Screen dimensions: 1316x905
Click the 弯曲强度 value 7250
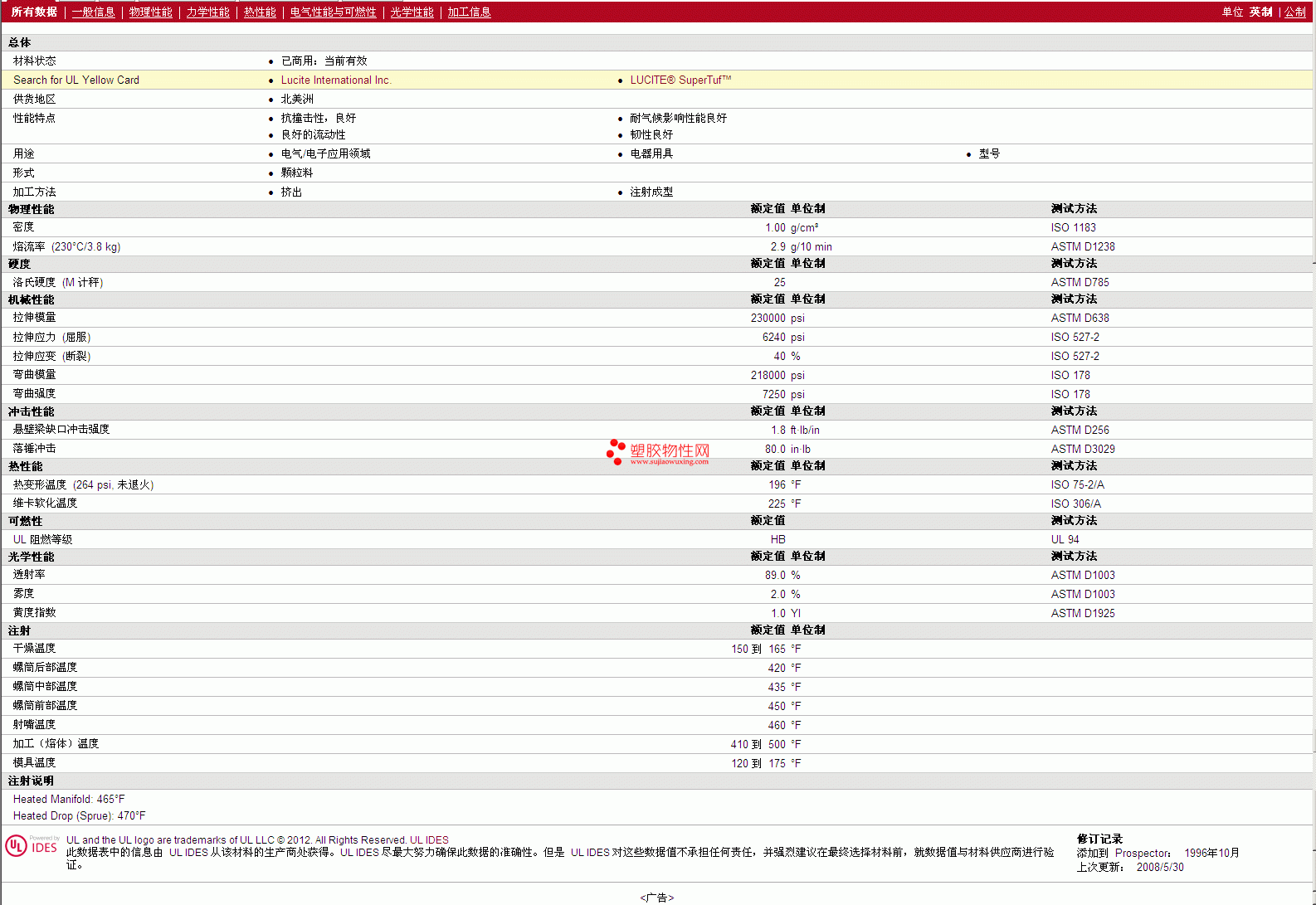point(774,395)
